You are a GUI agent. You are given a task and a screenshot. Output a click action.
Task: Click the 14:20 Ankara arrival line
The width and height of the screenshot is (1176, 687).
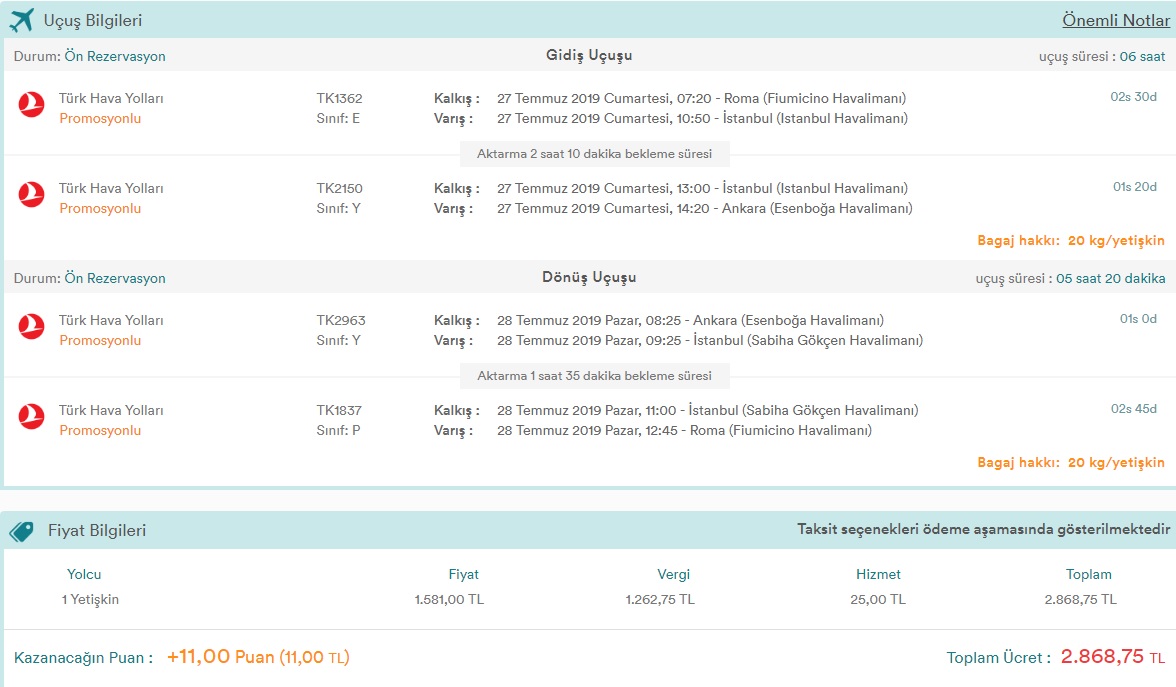coord(704,208)
